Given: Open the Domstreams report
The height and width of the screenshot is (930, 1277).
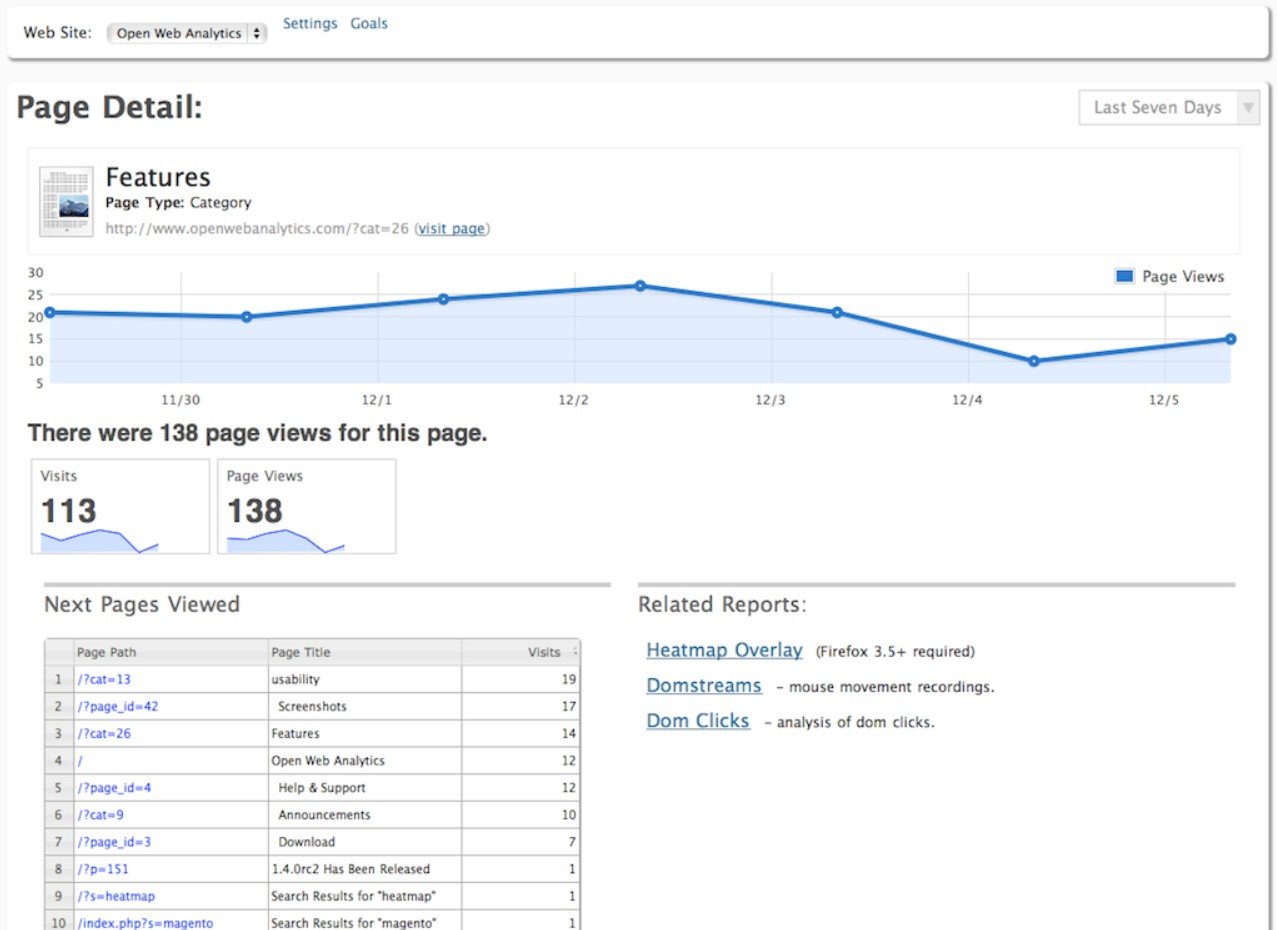Looking at the screenshot, I should (x=703, y=686).
